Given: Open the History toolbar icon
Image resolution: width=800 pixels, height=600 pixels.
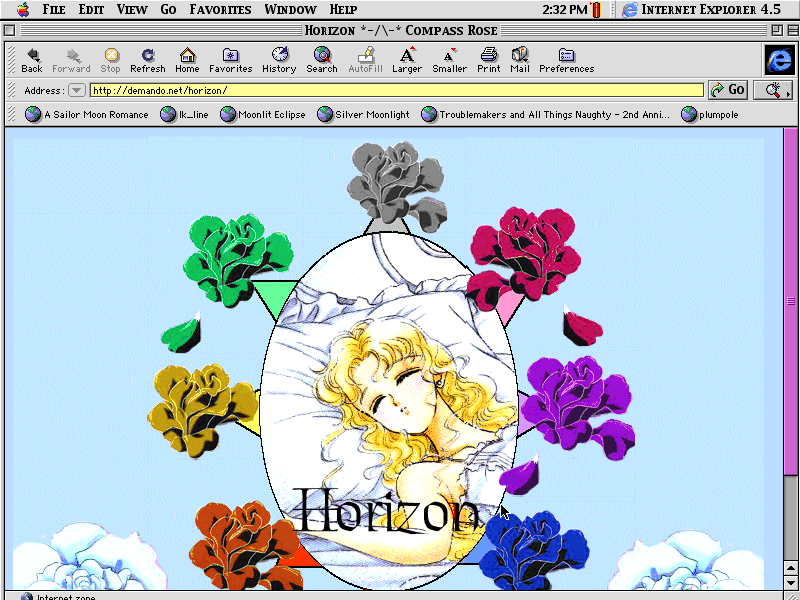Looking at the screenshot, I should pyautogui.click(x=279, y=59).
